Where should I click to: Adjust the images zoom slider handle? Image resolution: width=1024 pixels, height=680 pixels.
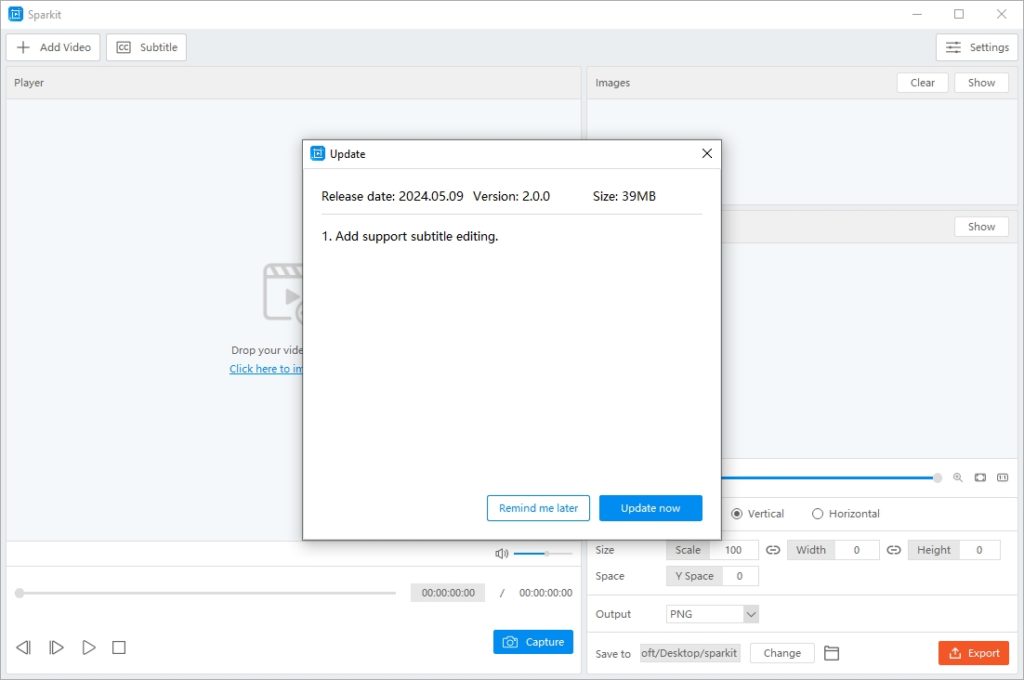(937, 478)
